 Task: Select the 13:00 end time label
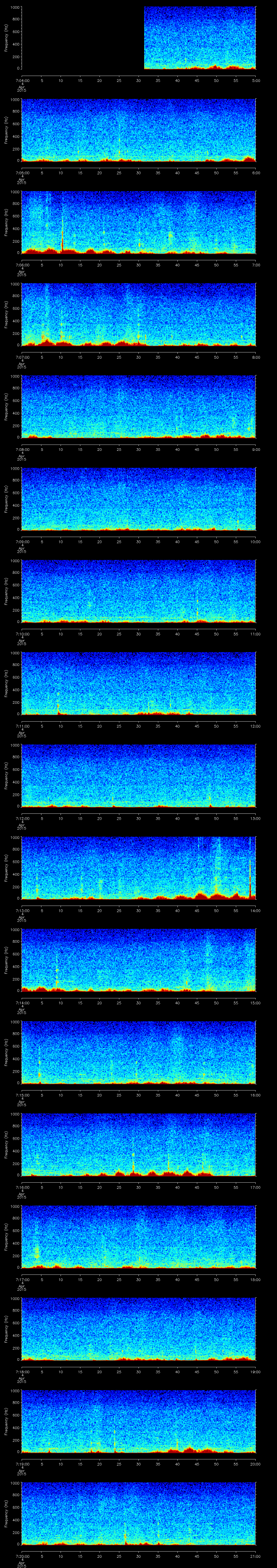tap(255, 818)
